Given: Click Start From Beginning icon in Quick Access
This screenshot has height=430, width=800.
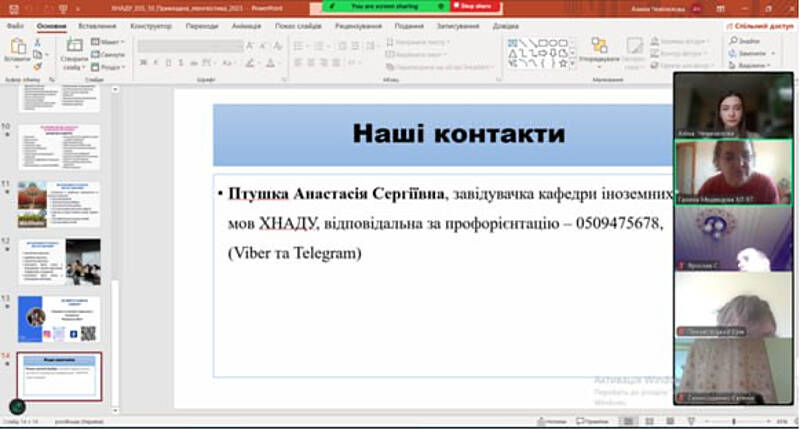Looking at the screenshot, I should click(63, 9).
